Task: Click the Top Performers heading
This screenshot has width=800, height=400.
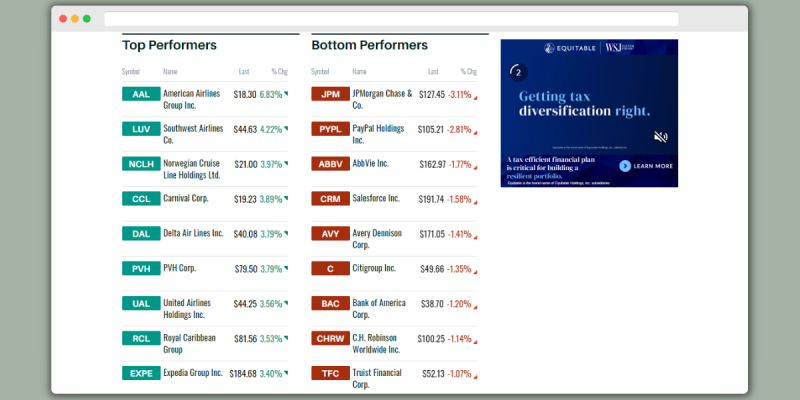Action: pyautogui.click(x=169, y=45)
